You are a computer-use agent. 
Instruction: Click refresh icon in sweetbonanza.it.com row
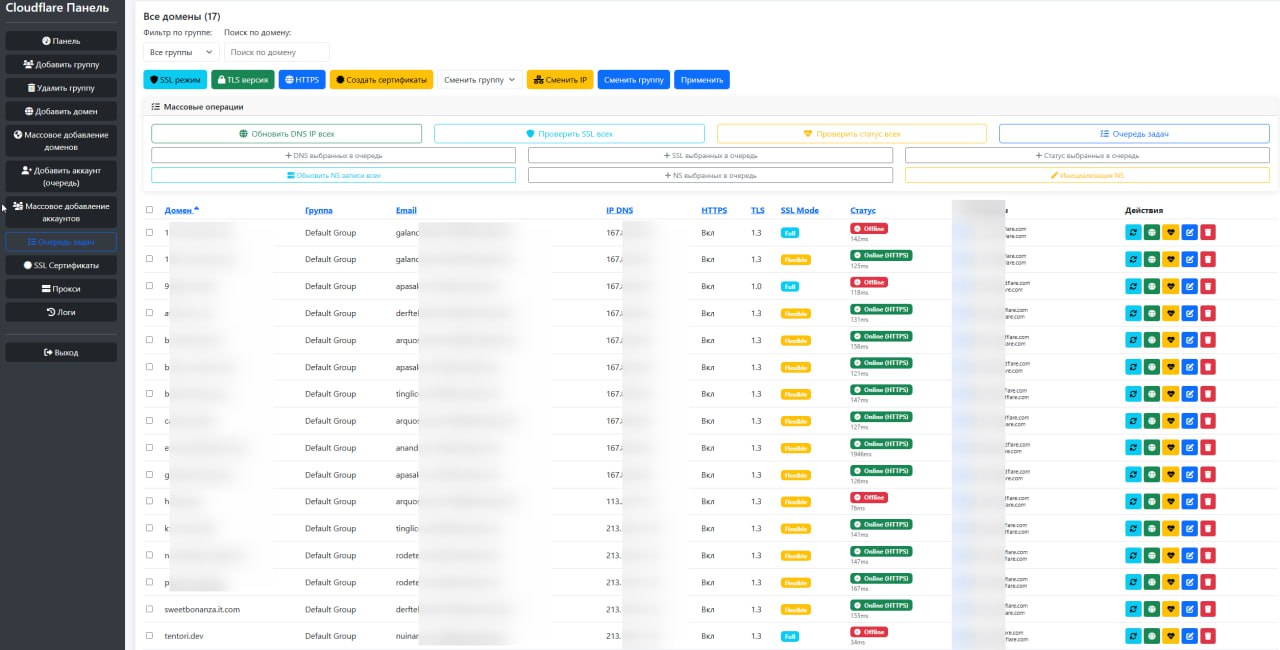tap(1133, 610)
